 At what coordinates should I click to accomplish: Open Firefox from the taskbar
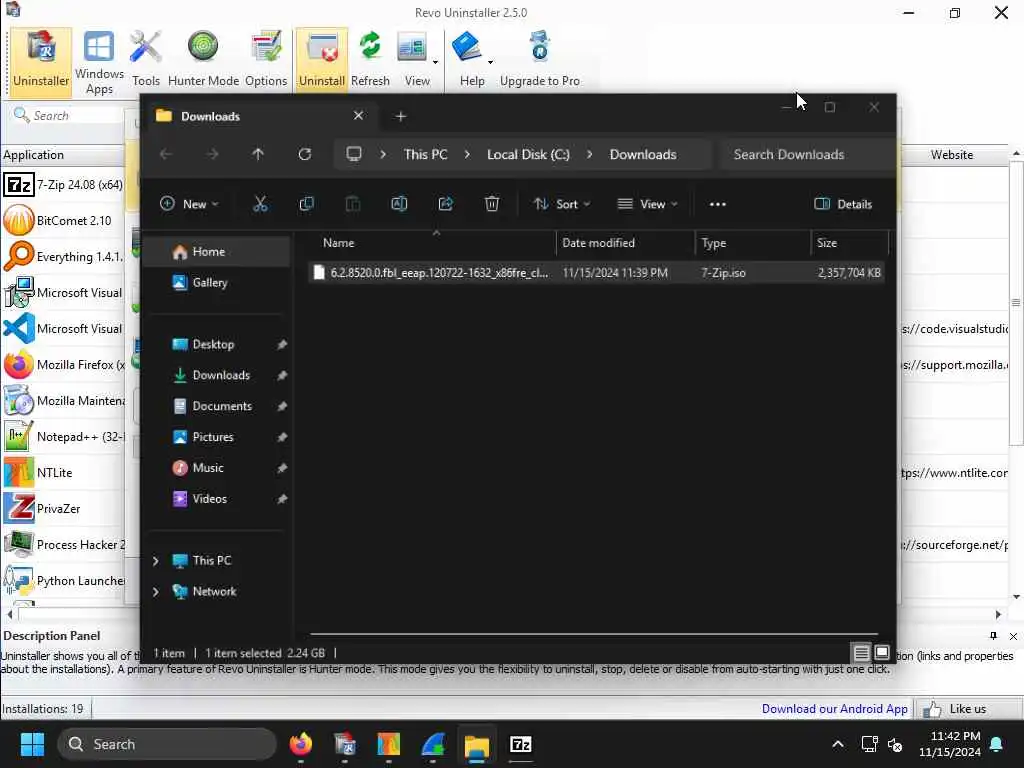pyautogui.click(x=300, y=744)
